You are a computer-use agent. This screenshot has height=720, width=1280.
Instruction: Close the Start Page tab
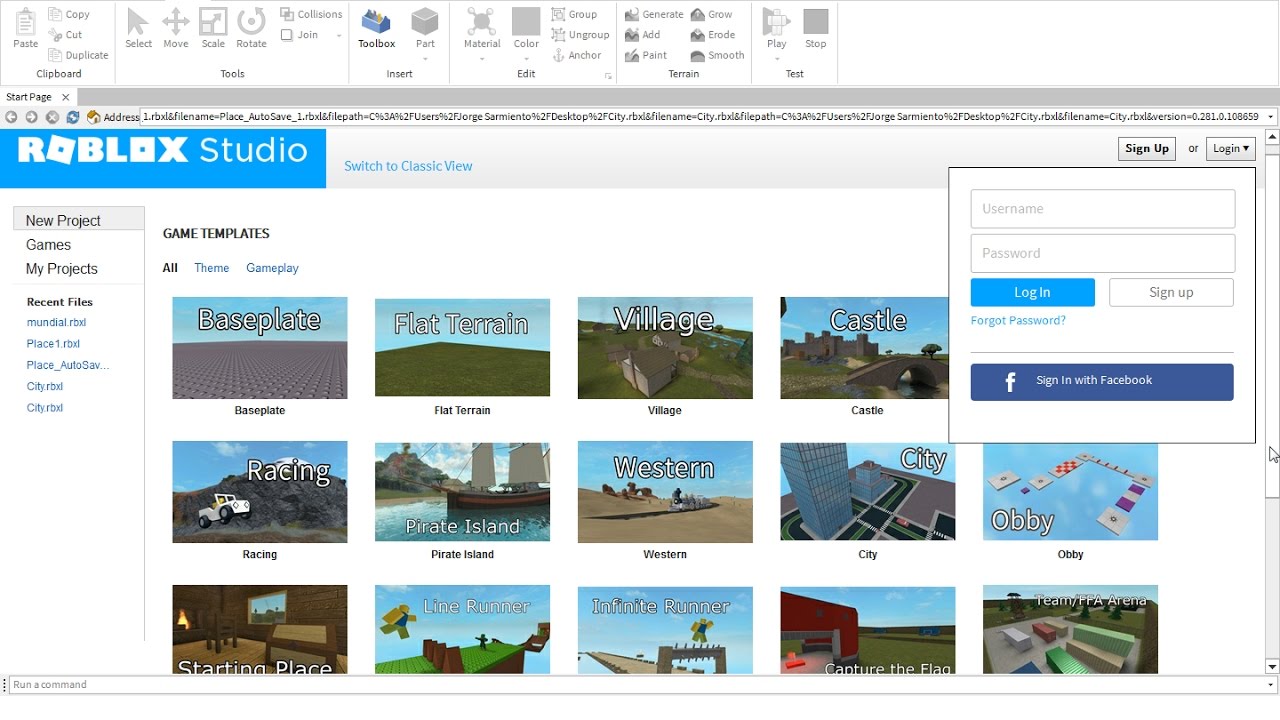[x=65, y=97]
